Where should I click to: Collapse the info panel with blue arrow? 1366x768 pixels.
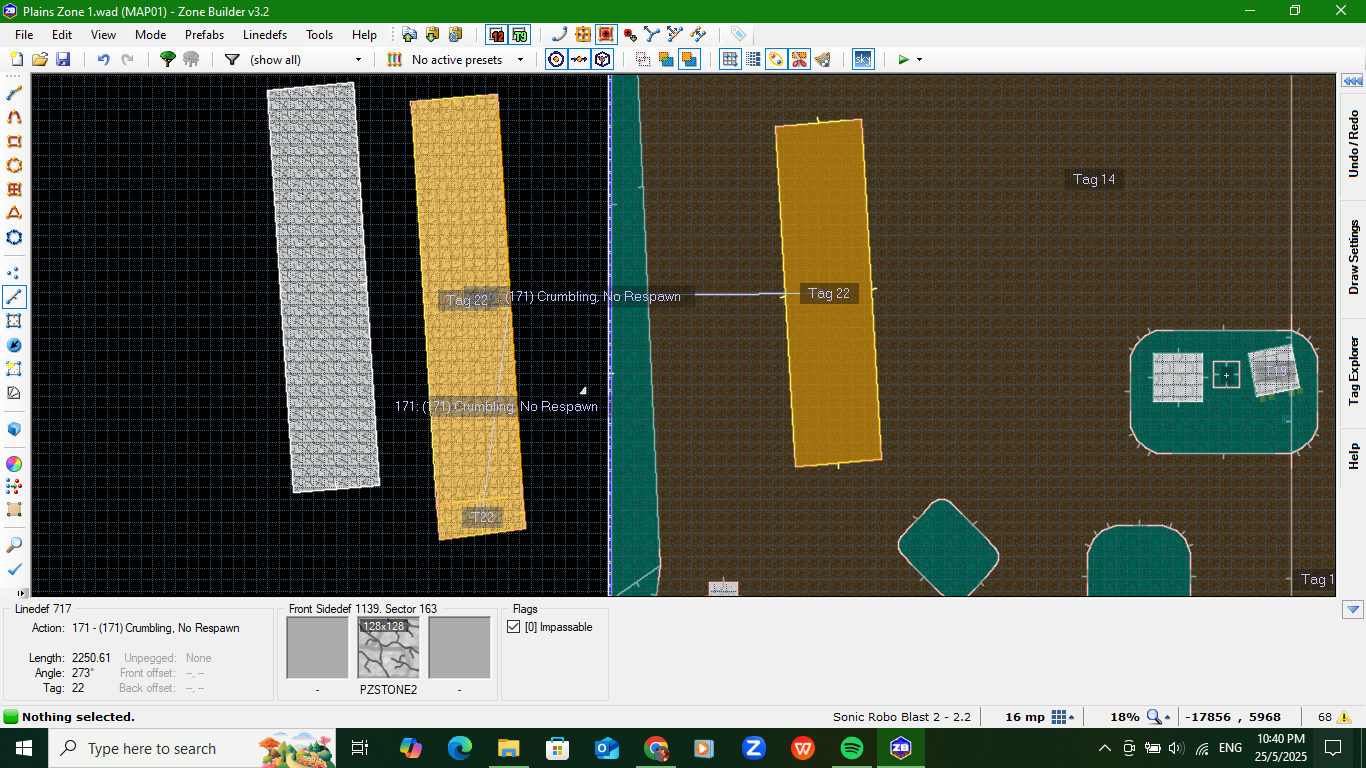(x=1353, y=609)
